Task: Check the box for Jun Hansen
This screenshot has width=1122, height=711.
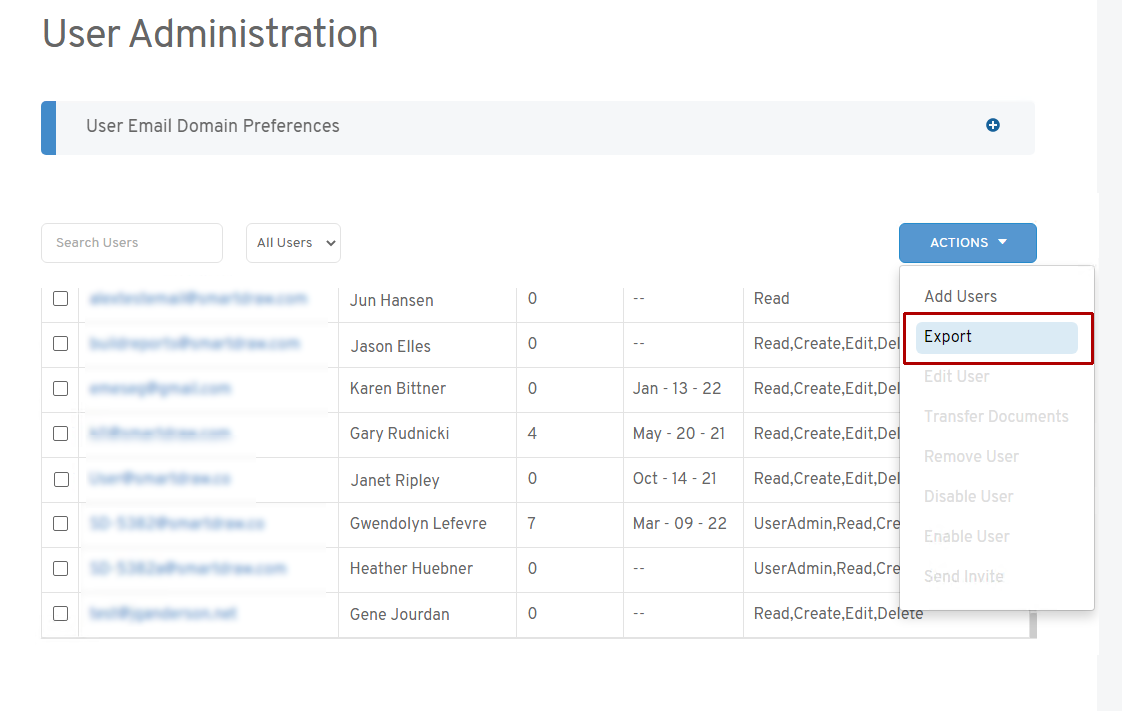Action: [61, 298]
